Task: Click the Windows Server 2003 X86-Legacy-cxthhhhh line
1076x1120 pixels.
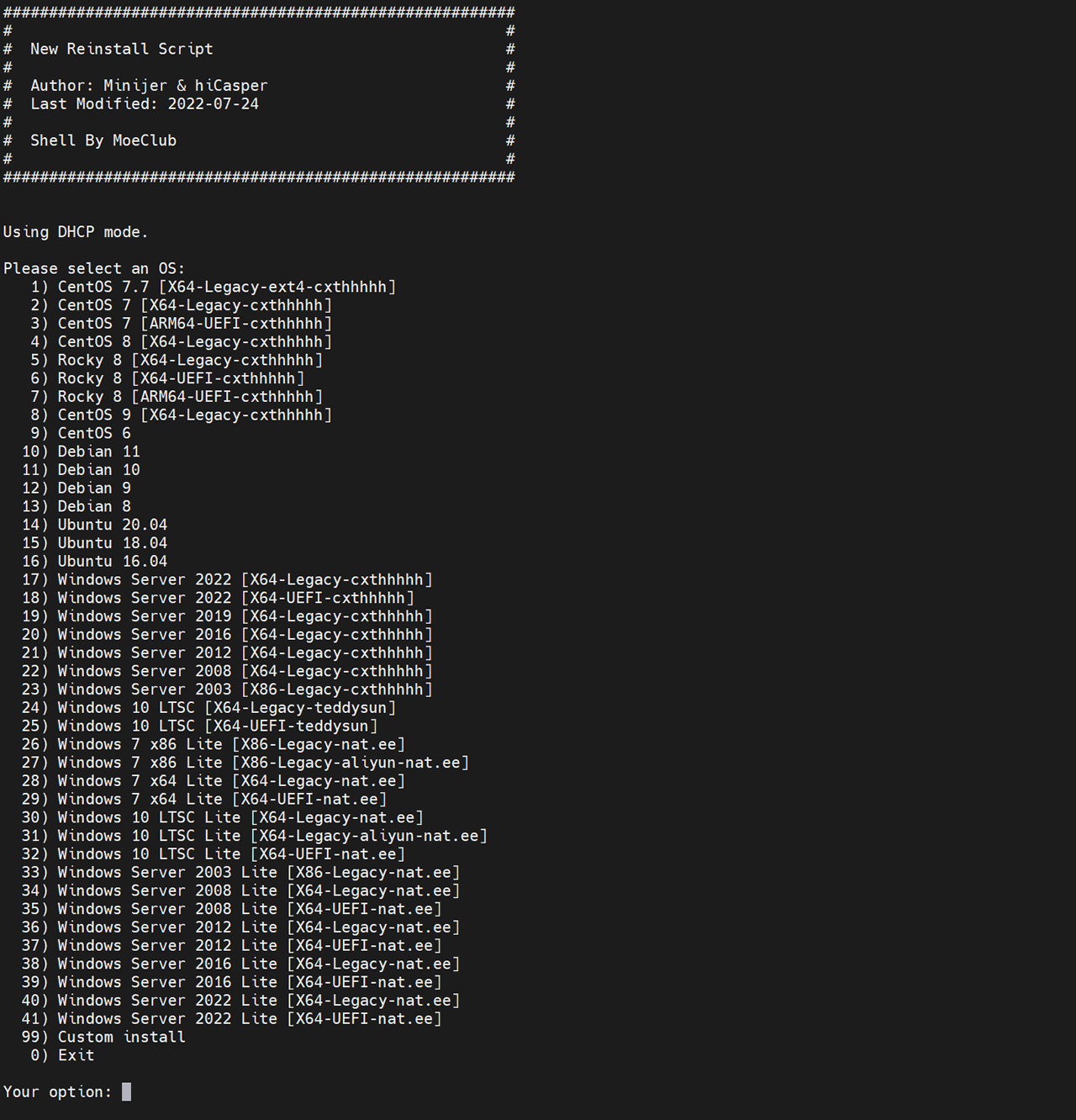Action: click(227, 689)
